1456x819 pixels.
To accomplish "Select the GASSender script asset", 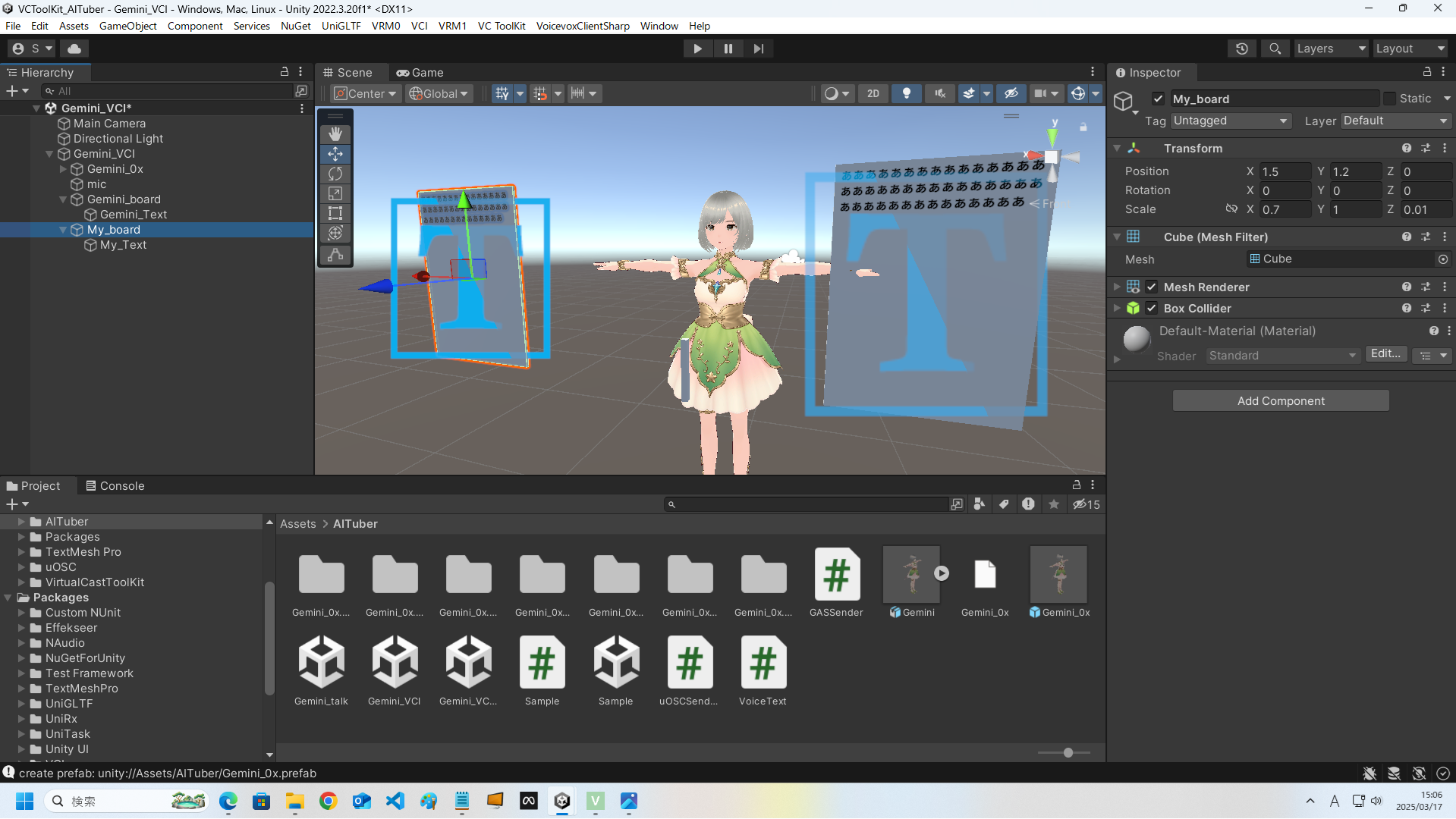I will [836, 582].
